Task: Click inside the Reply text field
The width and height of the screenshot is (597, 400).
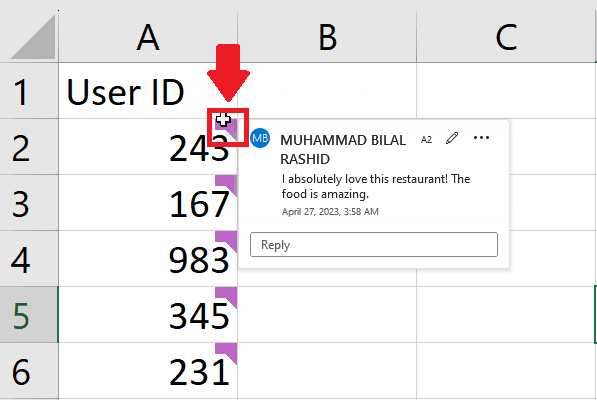Action: (374, 244)
